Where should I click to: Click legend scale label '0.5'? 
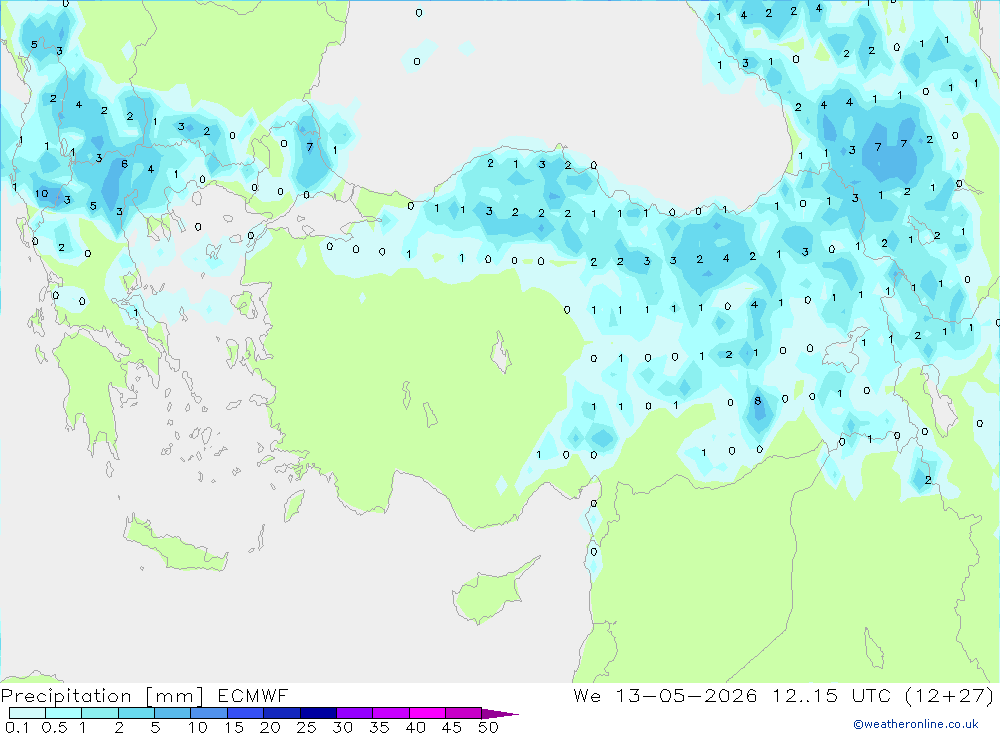[54, 727]
